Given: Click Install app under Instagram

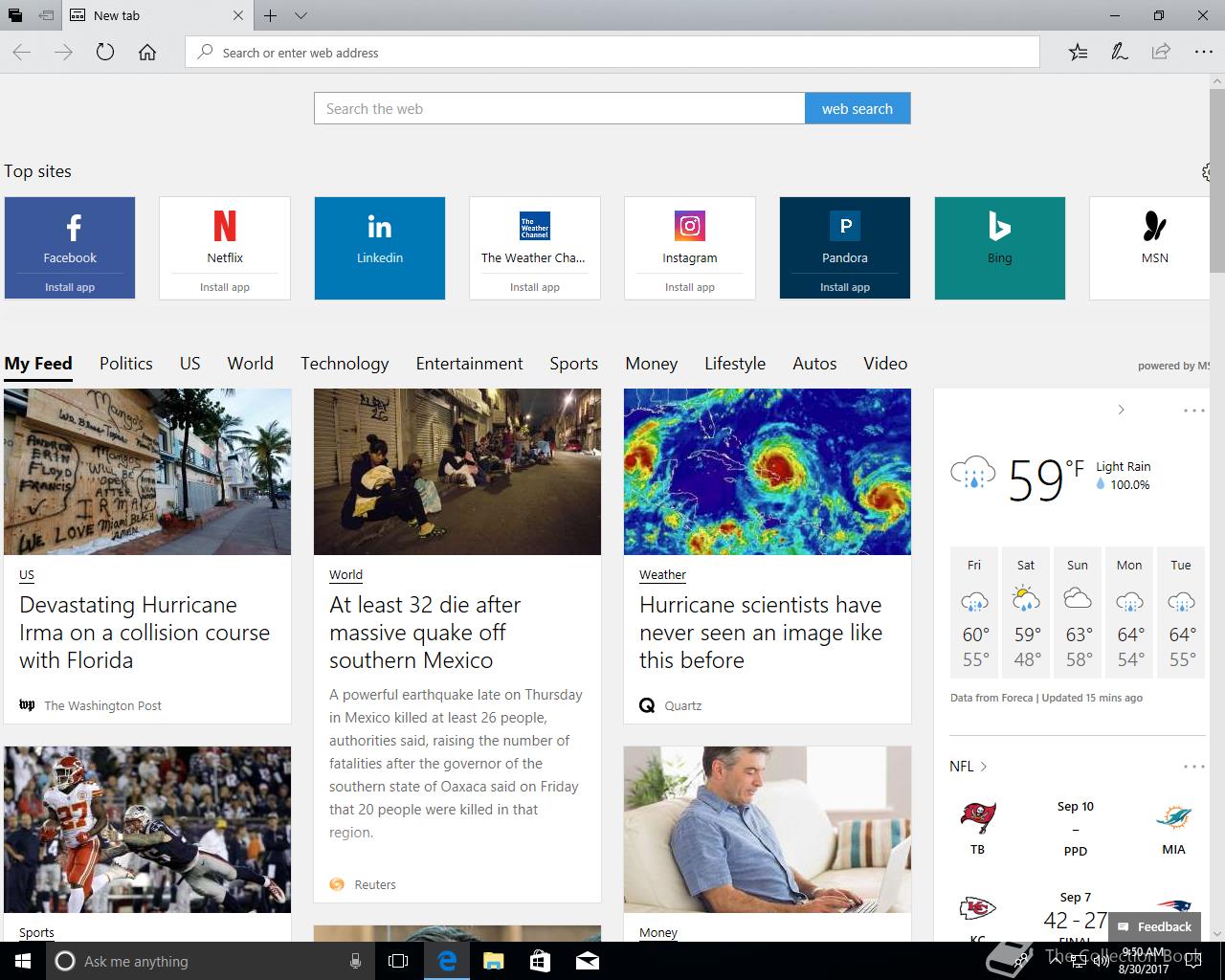Looking at the screenshot, I should 690,287.
